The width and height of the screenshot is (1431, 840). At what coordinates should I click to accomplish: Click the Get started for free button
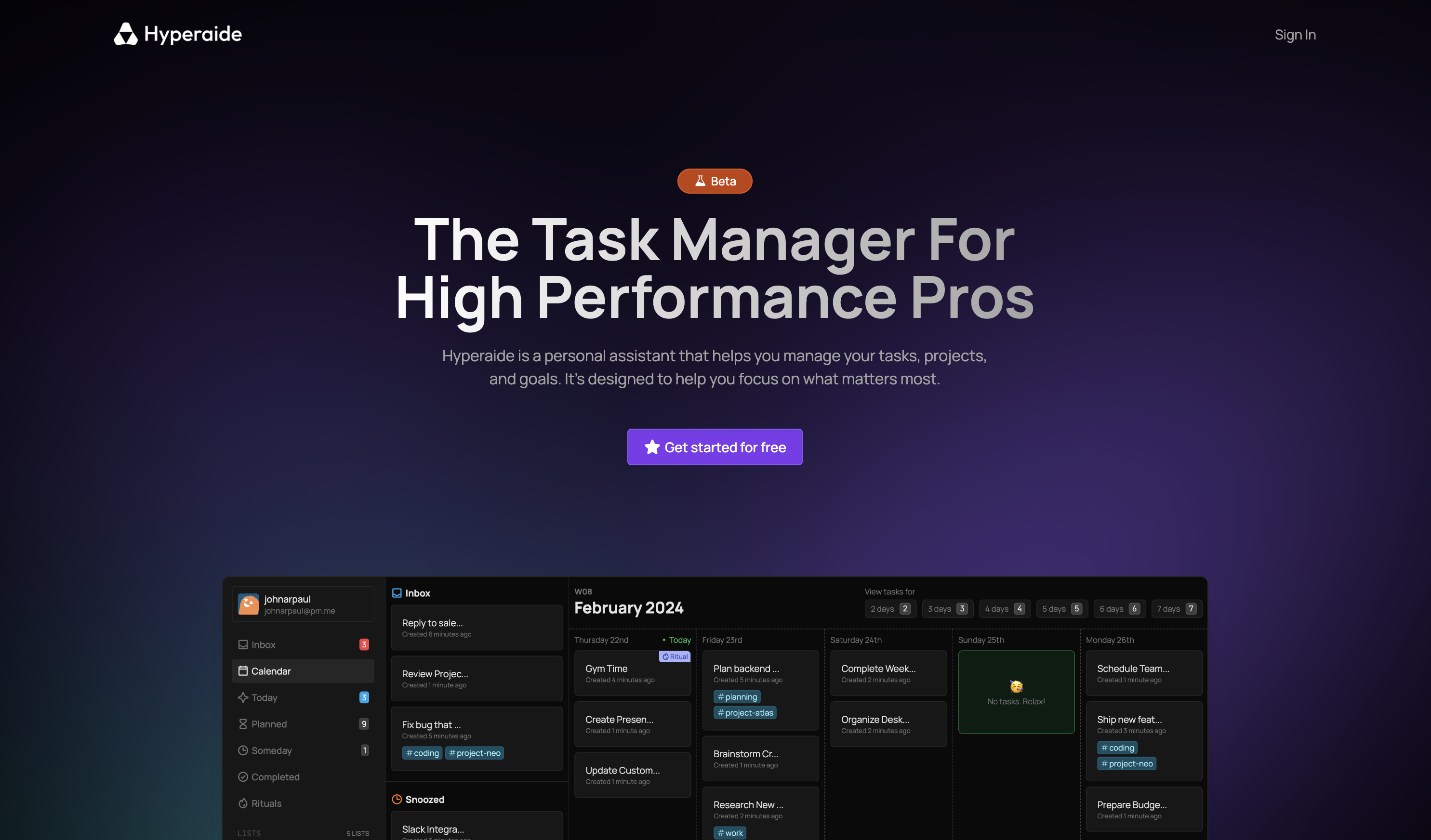[715, 447]
